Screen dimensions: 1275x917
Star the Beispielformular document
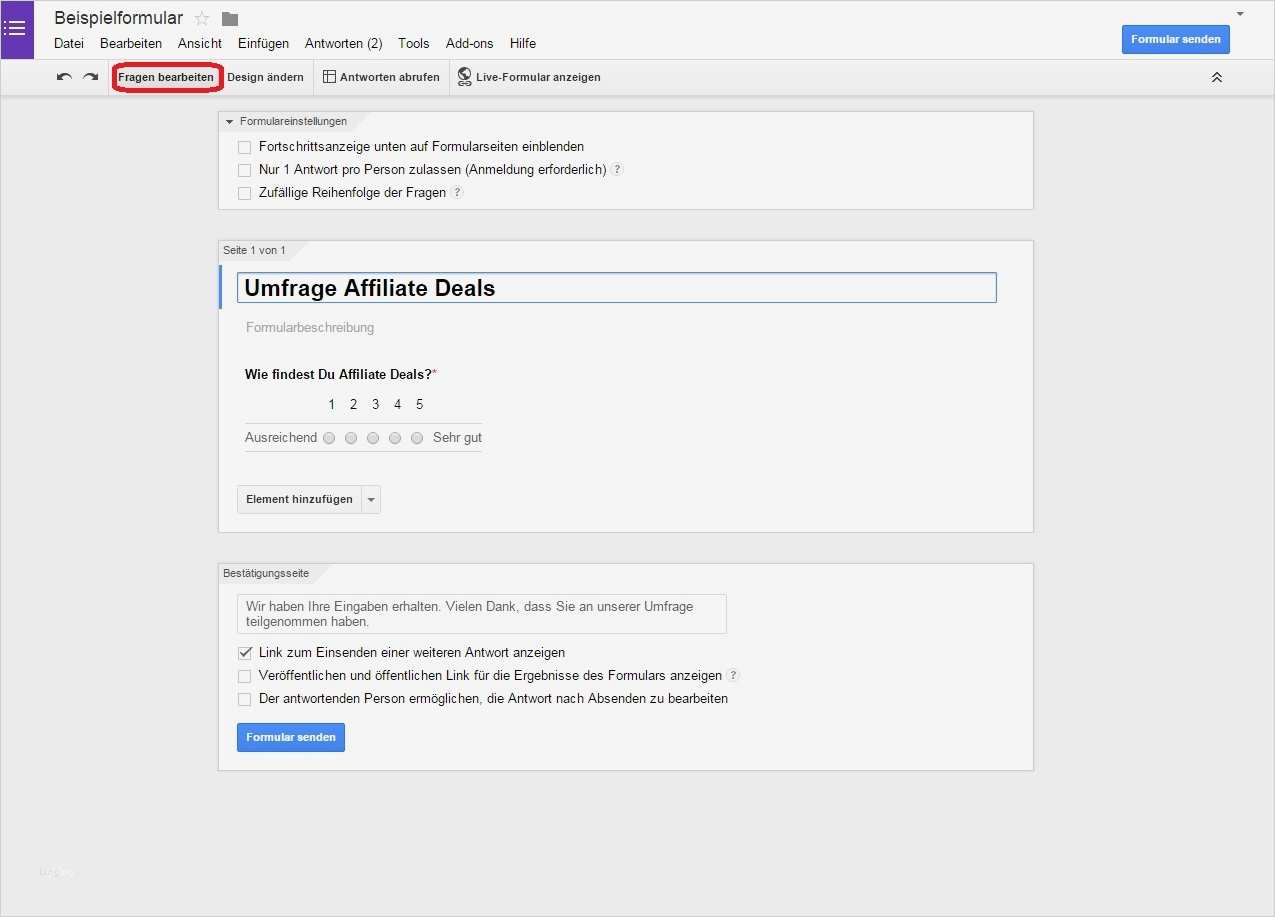(x=202, y=17)
